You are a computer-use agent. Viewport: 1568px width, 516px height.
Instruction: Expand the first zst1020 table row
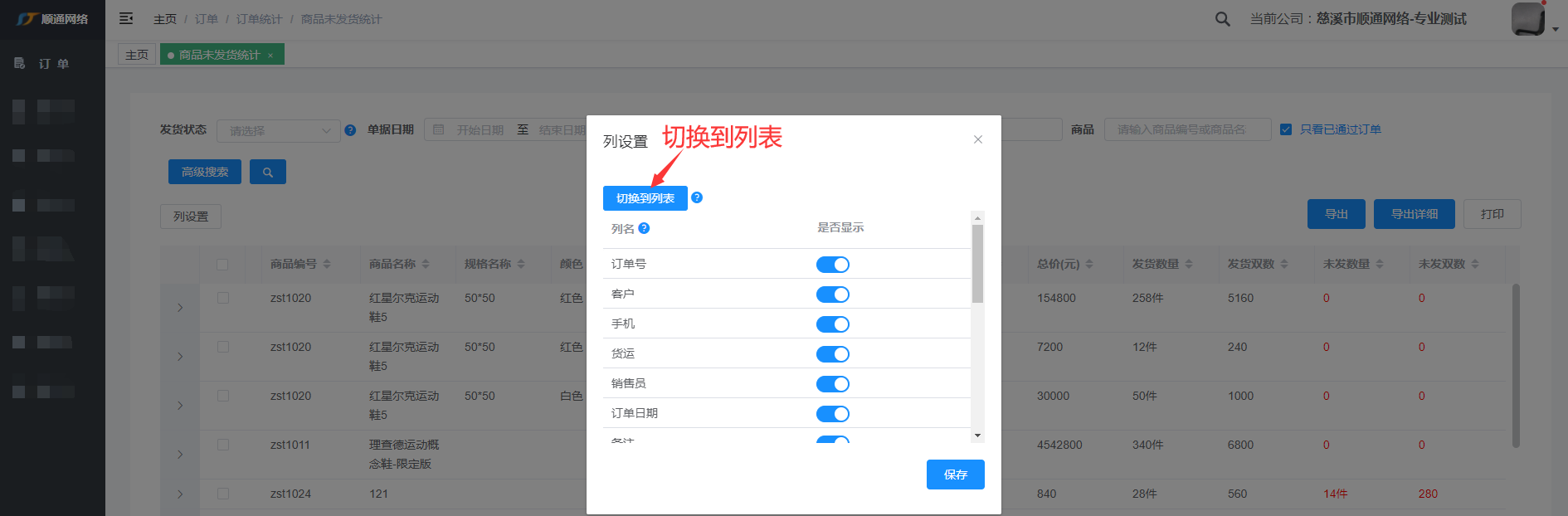click(180, 308)
